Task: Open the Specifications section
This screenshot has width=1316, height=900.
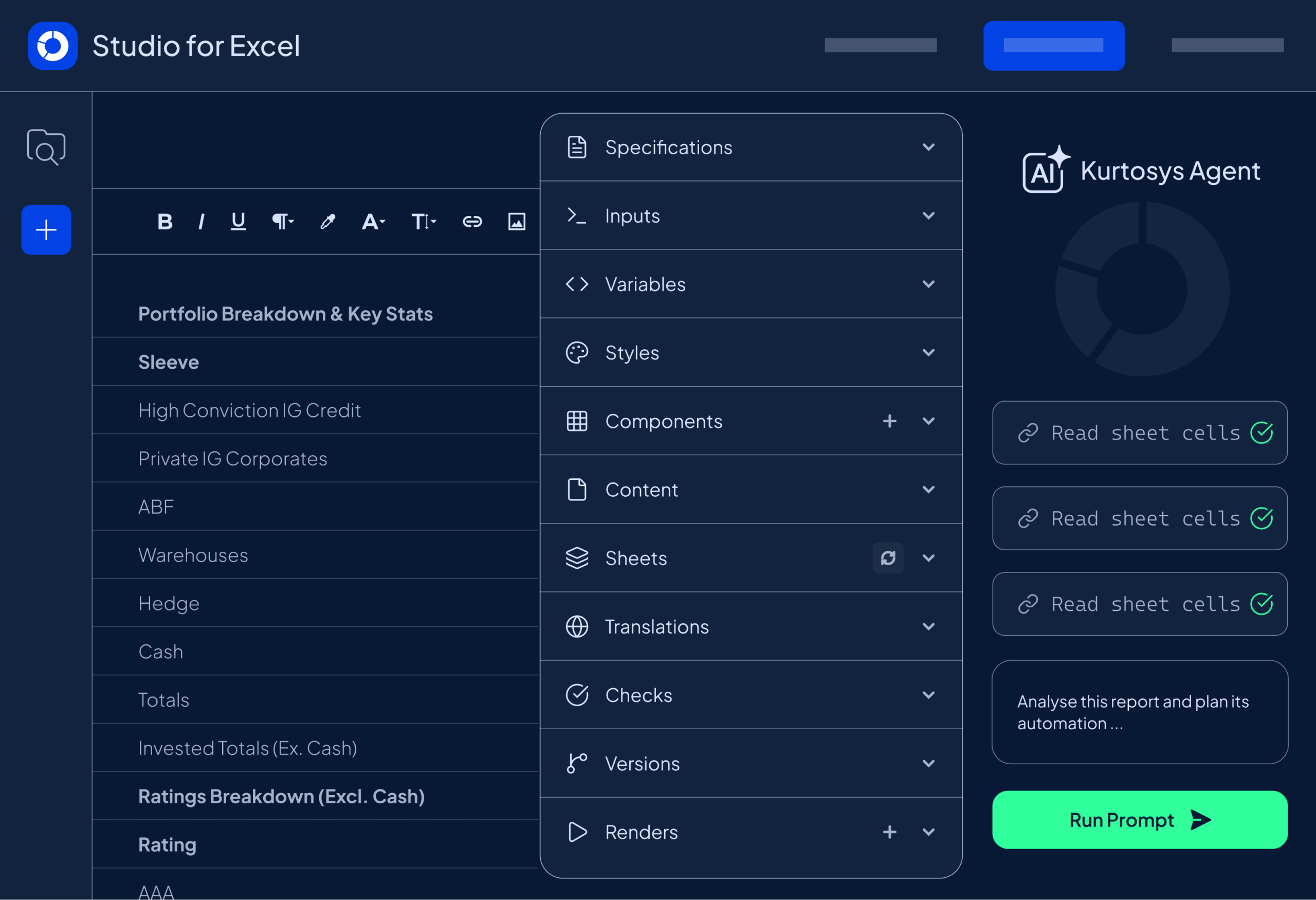Action: (751, 147)
